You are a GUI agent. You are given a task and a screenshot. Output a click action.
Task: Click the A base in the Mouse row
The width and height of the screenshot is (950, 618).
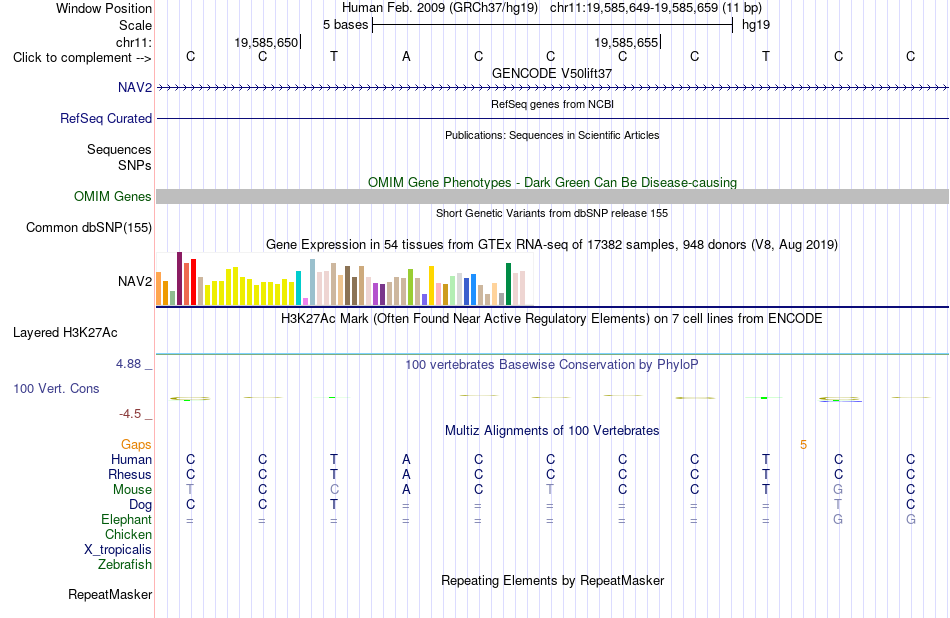(406, 490)
